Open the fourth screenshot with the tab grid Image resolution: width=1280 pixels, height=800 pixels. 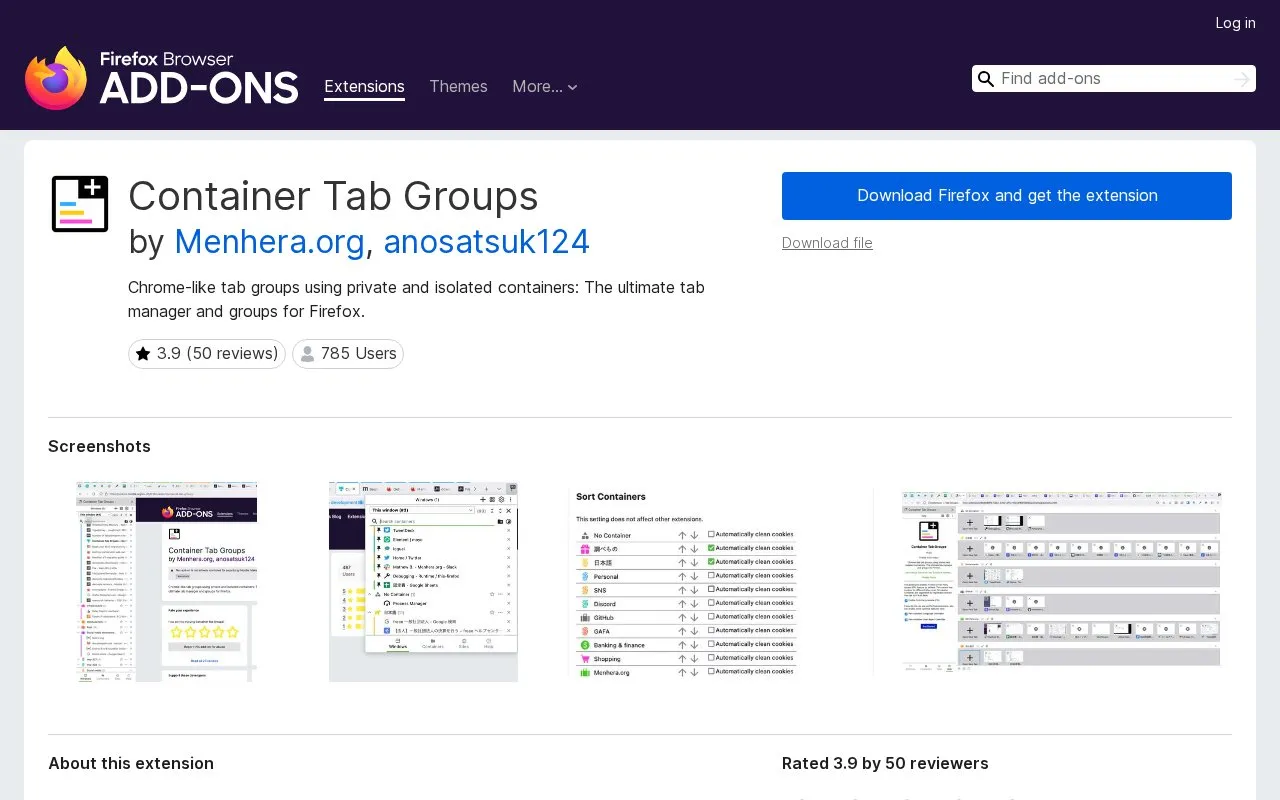(1061, 580)
